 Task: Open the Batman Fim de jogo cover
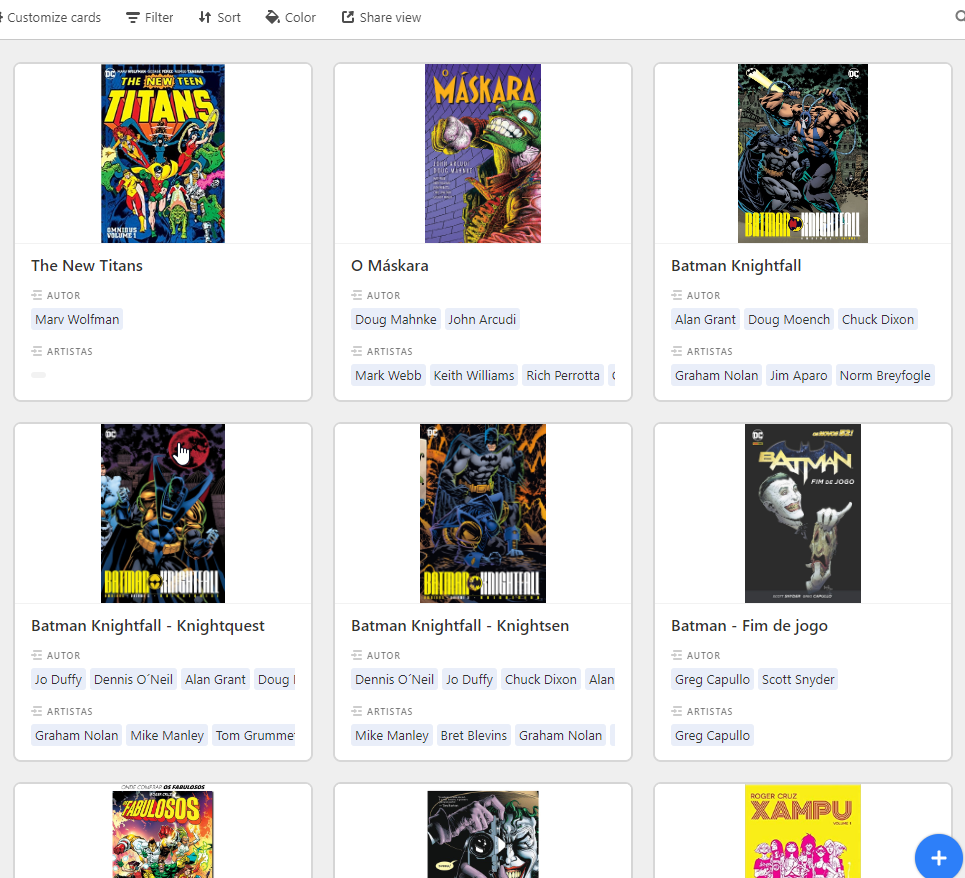pos(803,513)
